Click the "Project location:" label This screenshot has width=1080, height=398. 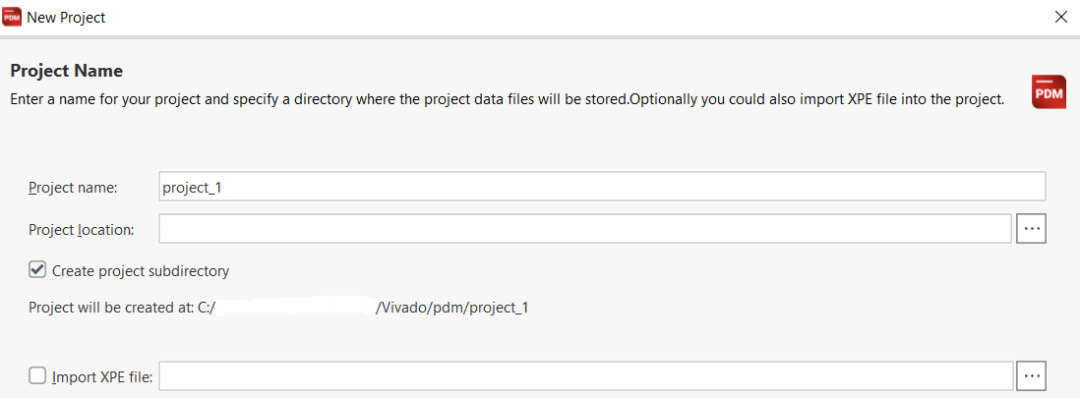(81, 230)
